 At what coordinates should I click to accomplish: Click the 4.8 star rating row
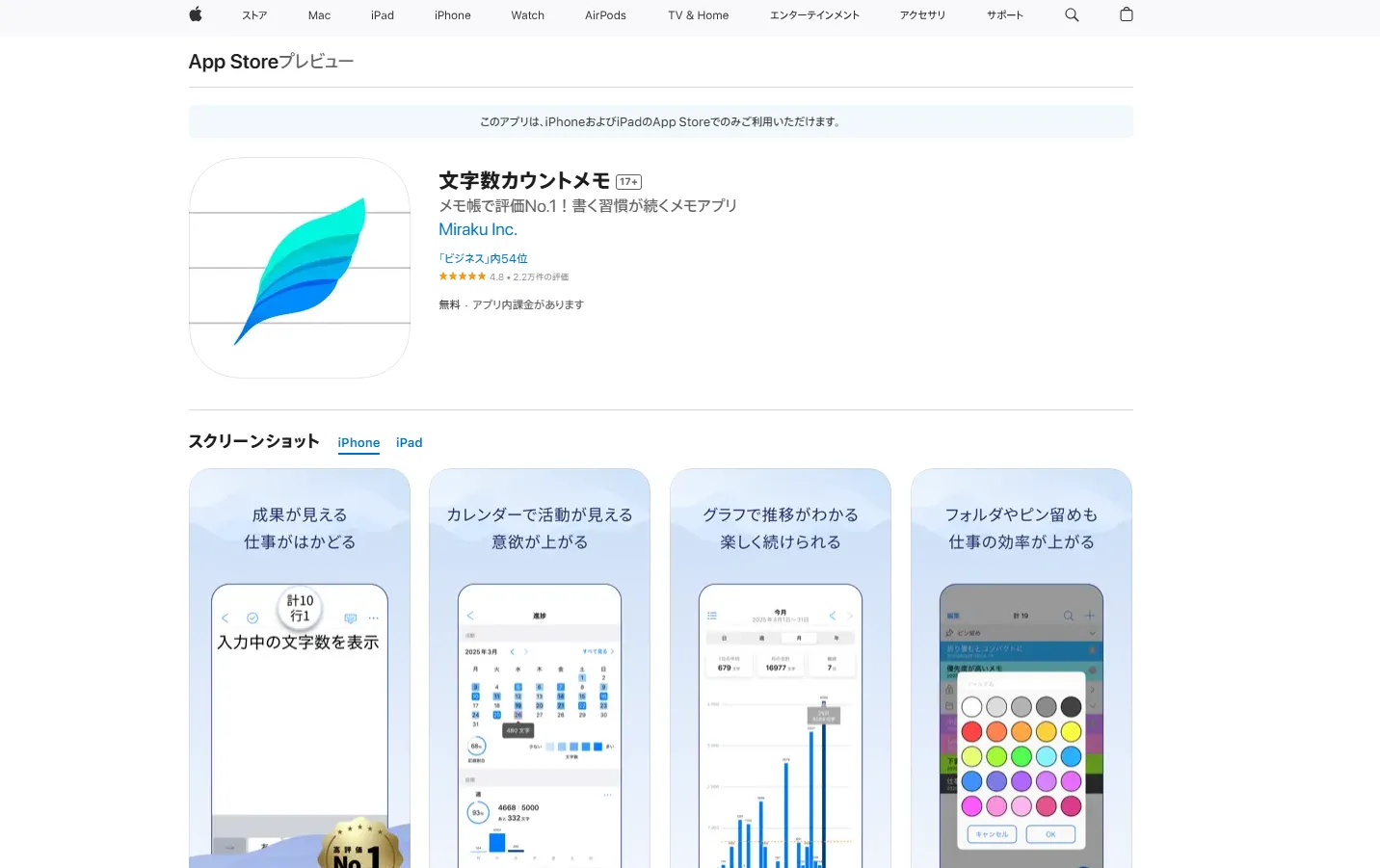504,276
